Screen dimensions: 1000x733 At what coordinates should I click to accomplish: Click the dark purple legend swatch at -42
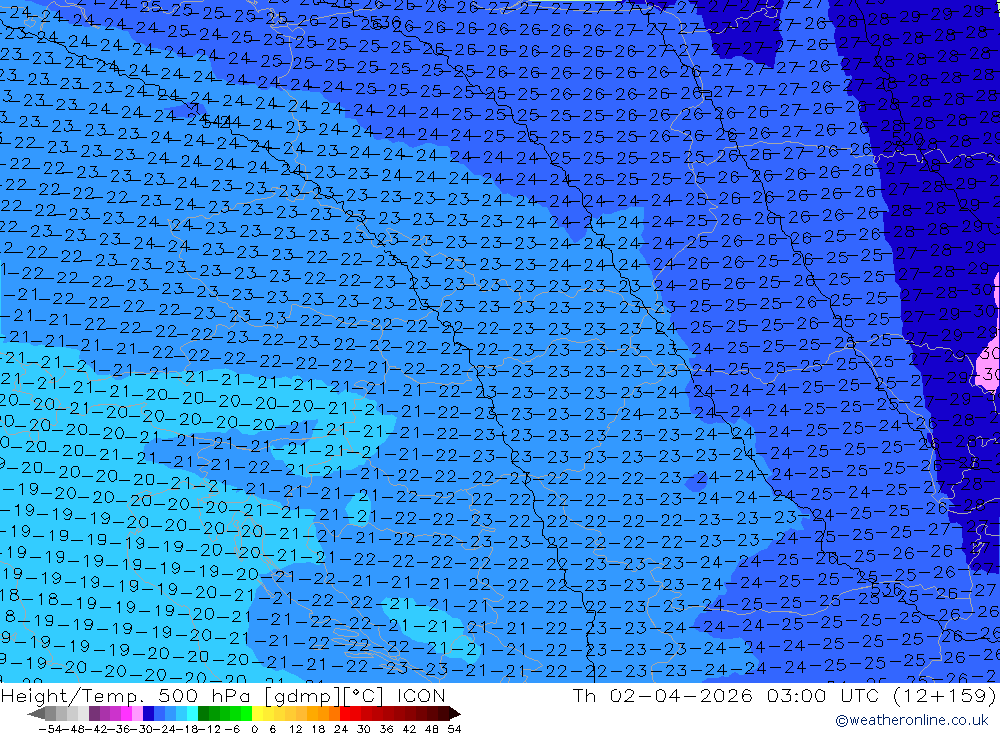(x=94, y=714)
